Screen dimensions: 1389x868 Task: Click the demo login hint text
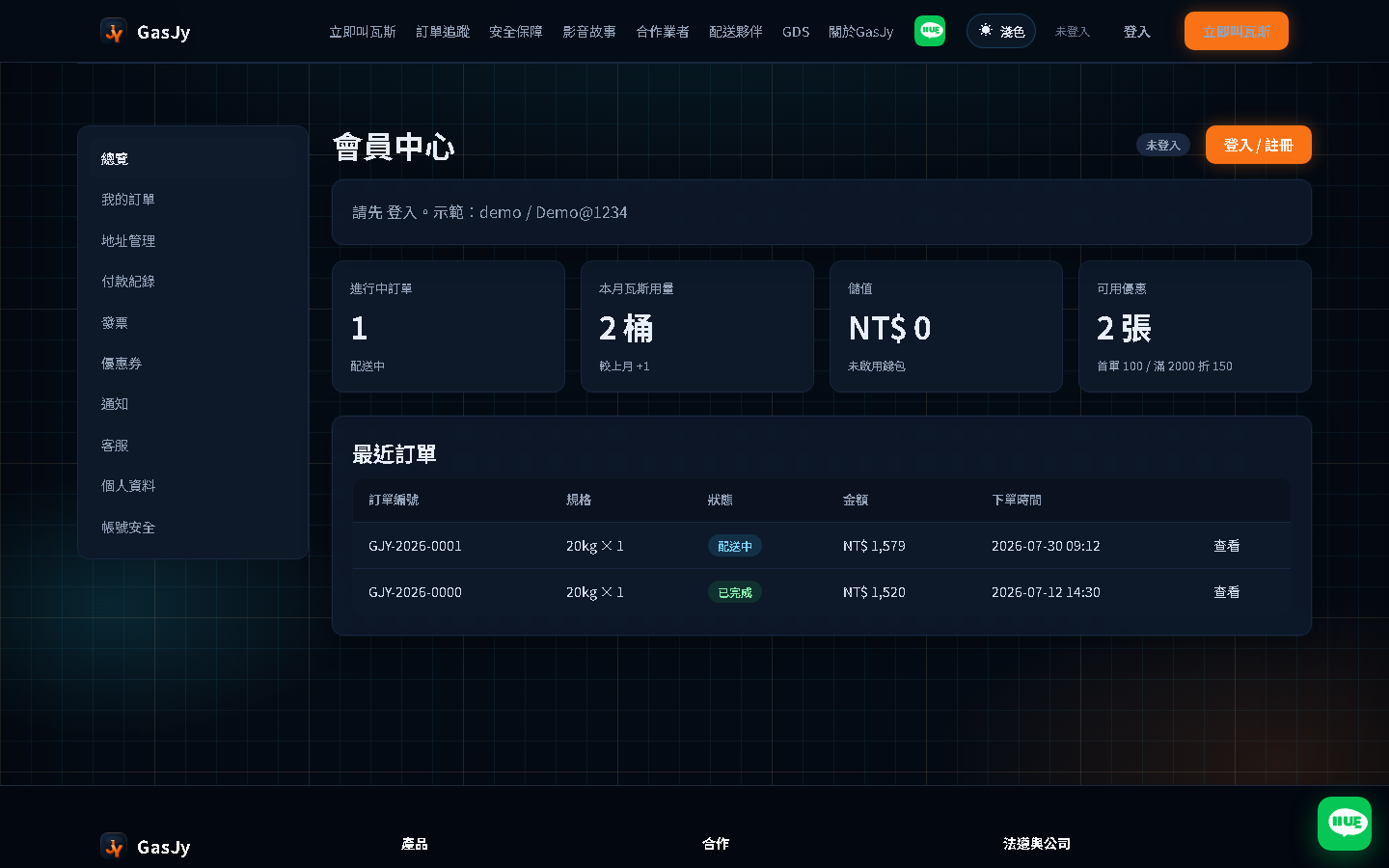click(490, 212)
